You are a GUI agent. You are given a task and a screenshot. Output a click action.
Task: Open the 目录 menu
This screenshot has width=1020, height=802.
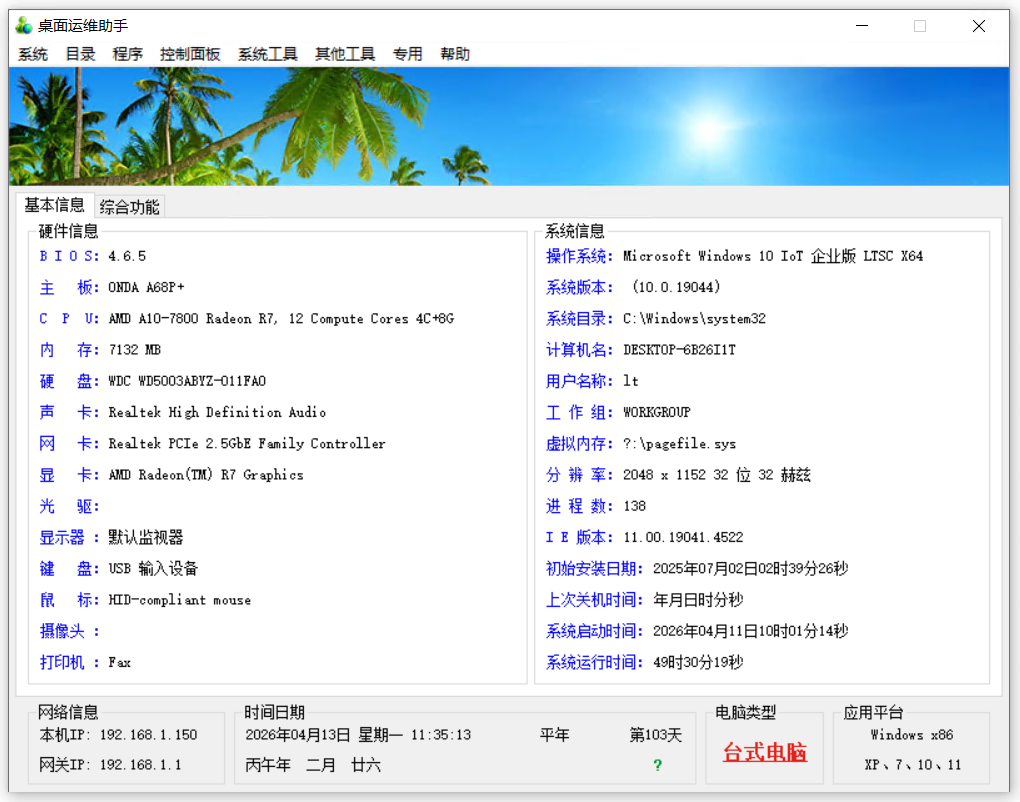80,54
